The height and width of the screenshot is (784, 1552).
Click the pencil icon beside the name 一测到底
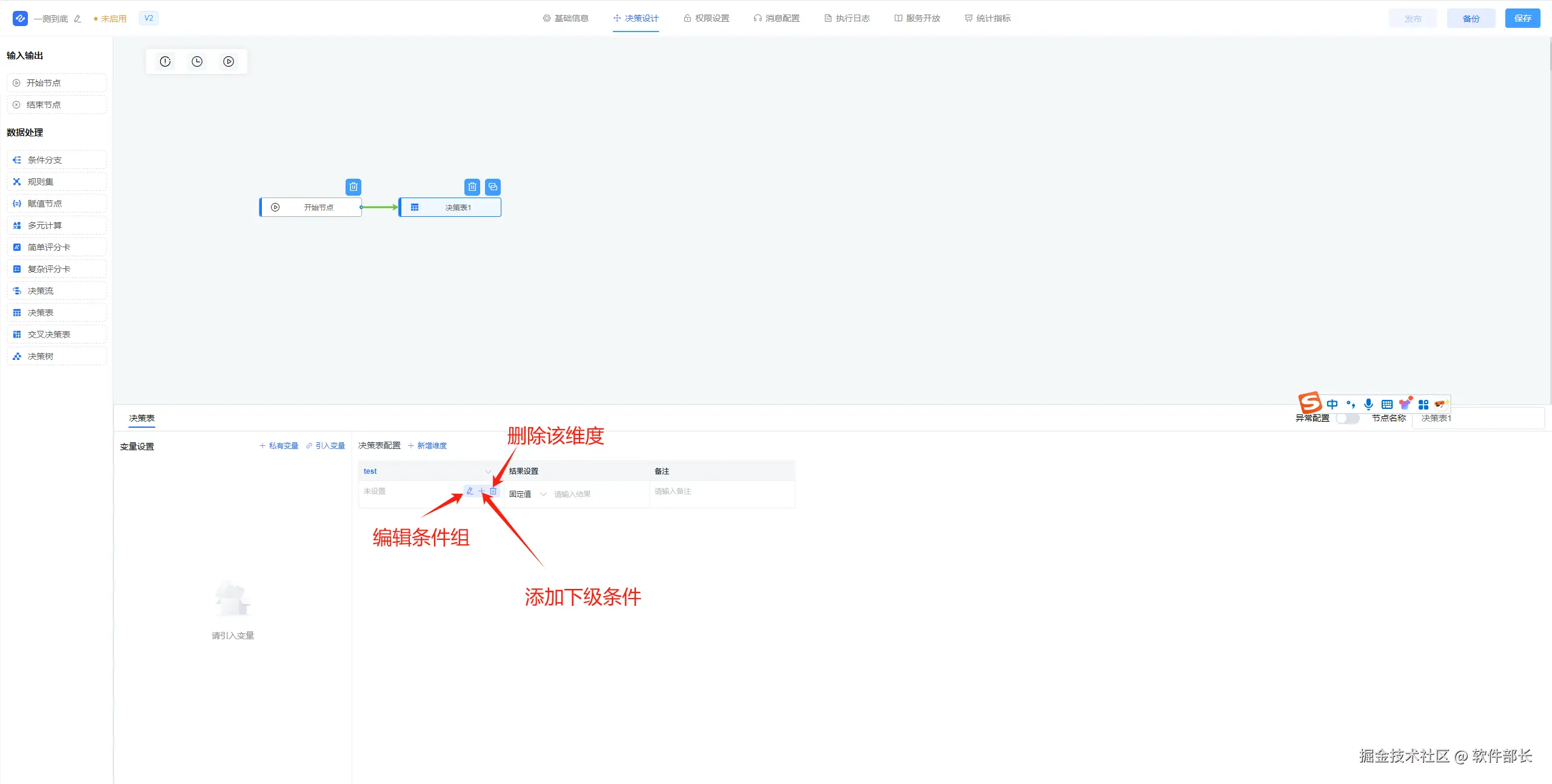click(78, 19)
